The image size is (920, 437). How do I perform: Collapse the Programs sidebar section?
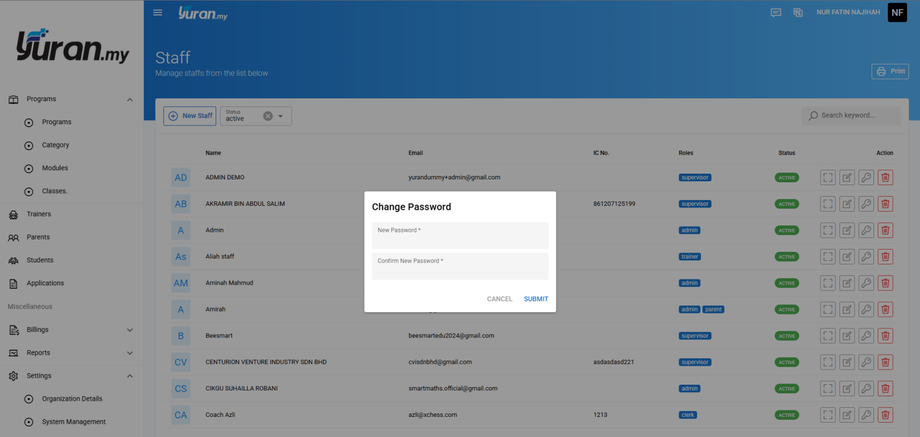point(130,100)
